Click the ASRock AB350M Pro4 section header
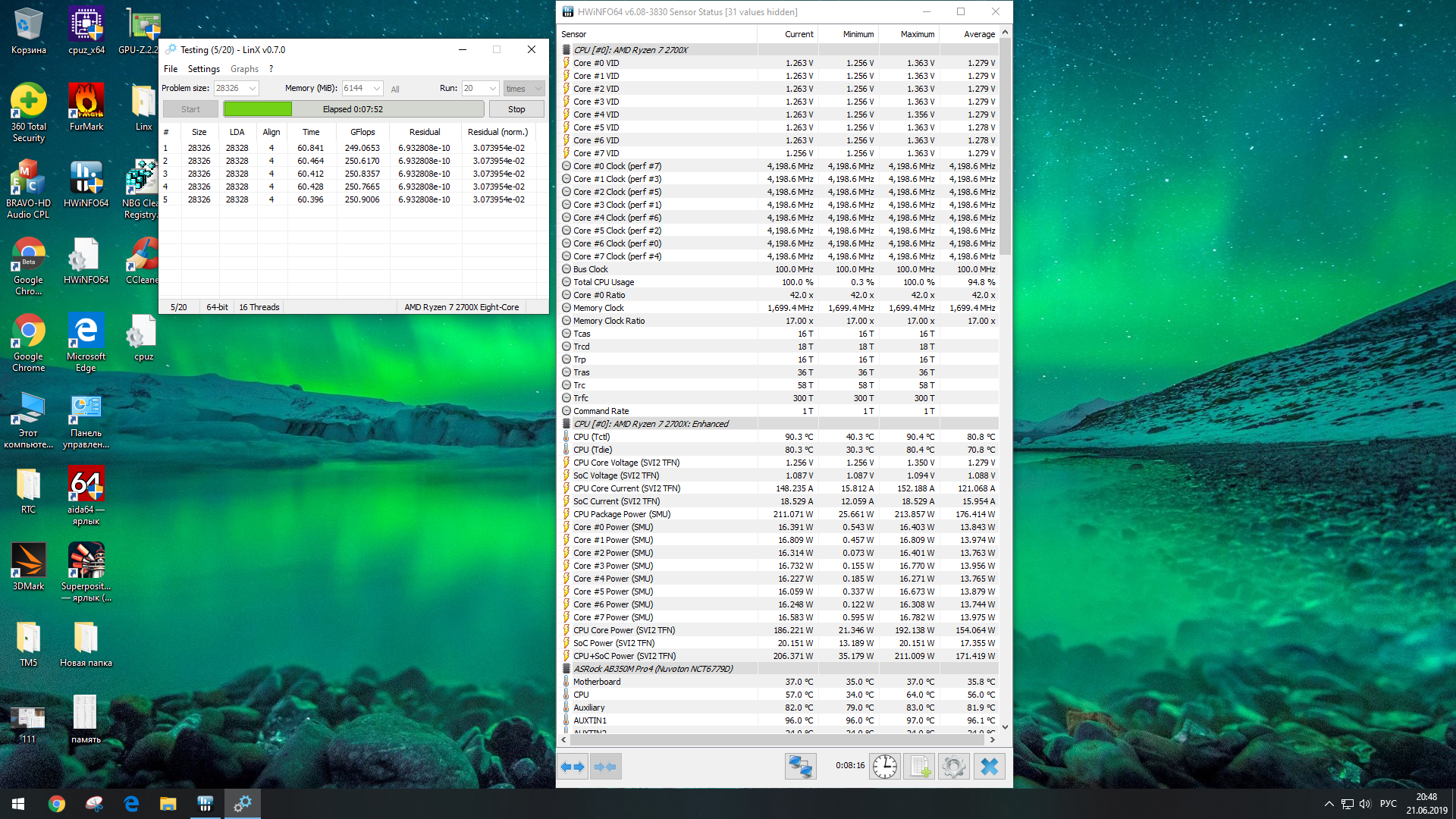The height and width of the screenshot is (819, 1456). pos(779,669)
